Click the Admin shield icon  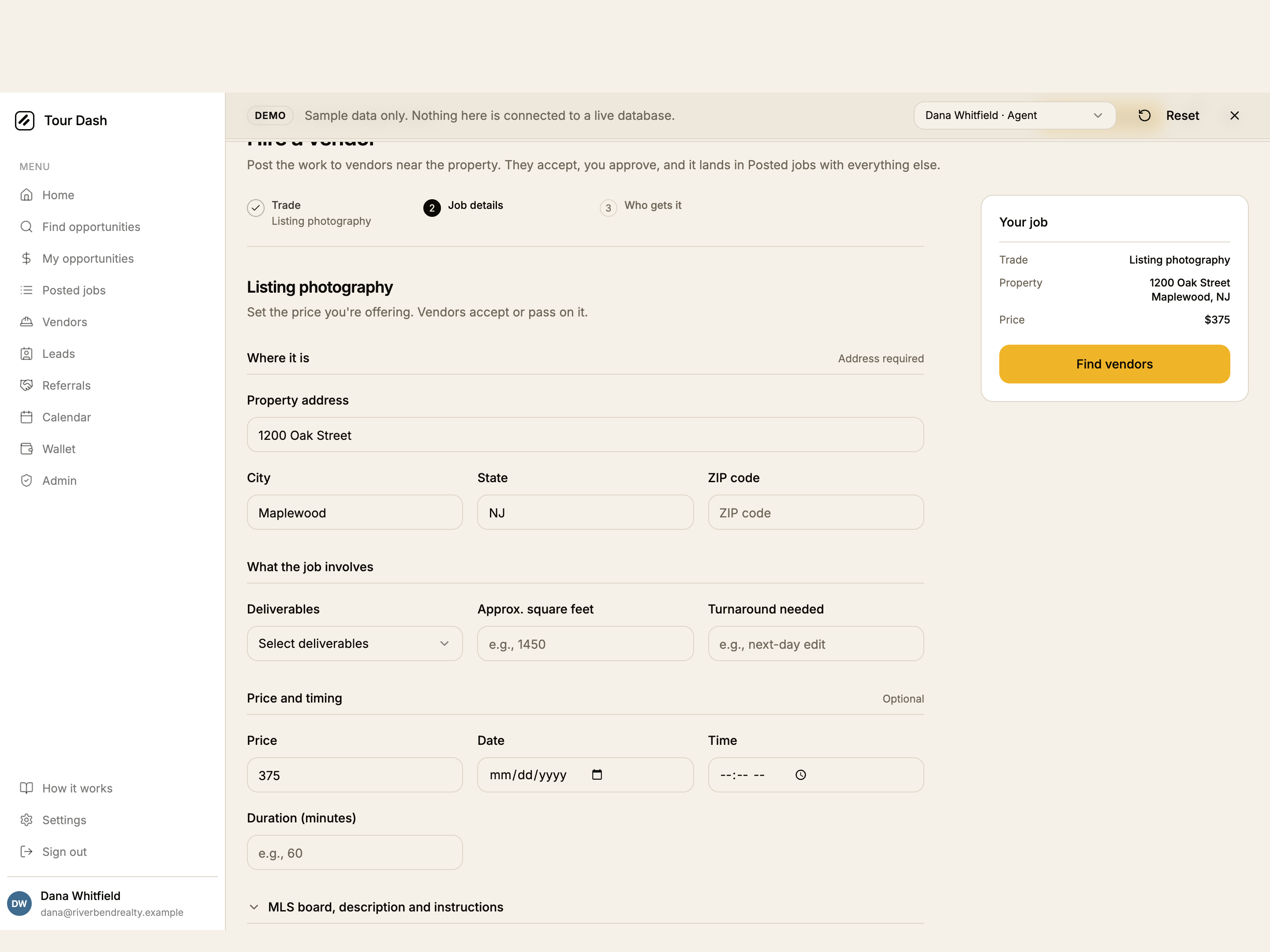click(x=26, y=481)
